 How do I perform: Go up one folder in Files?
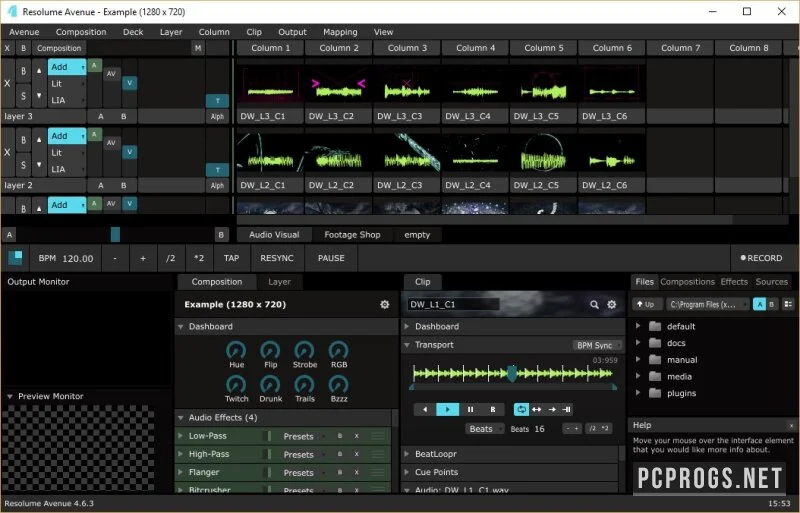tap(647, 304)
